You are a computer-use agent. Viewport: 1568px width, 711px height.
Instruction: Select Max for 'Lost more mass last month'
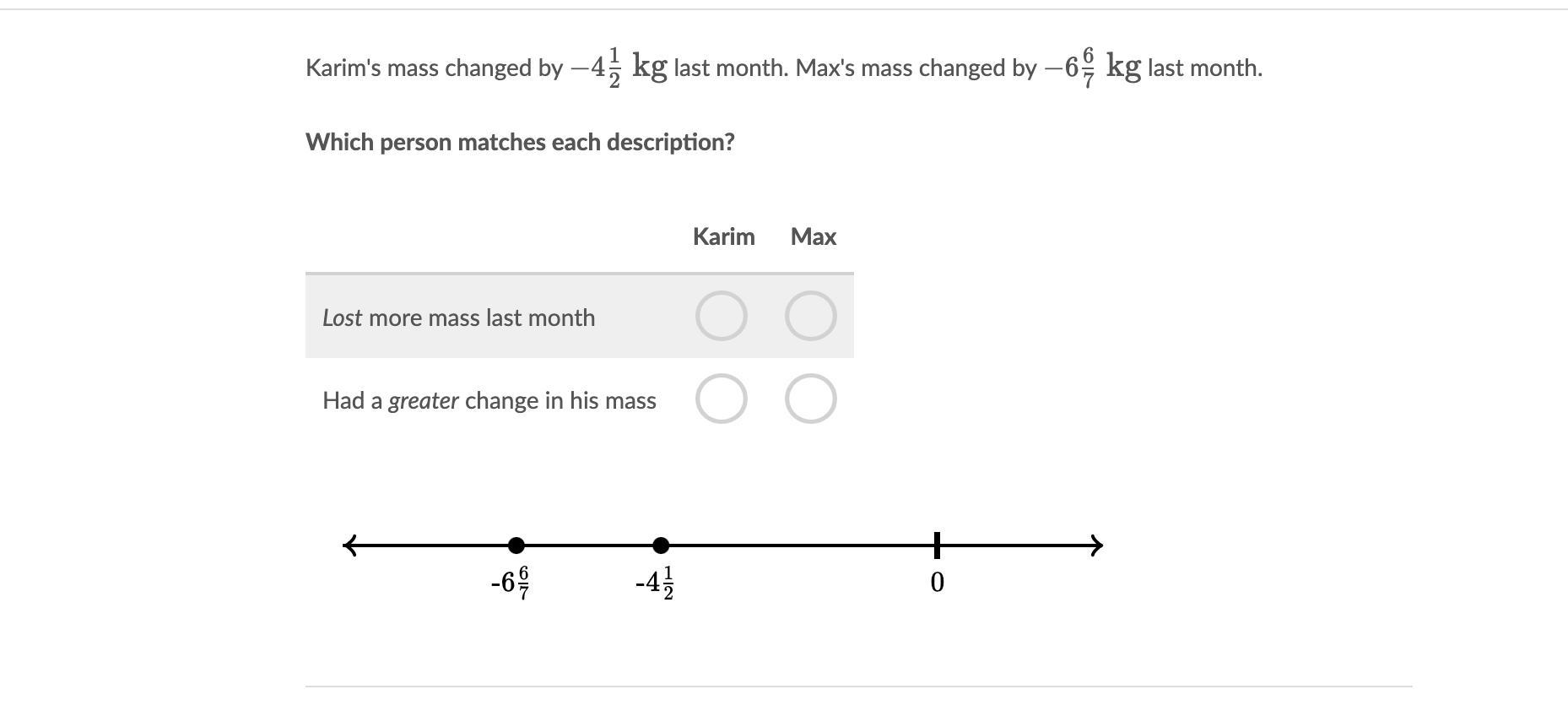pos(810,317)
